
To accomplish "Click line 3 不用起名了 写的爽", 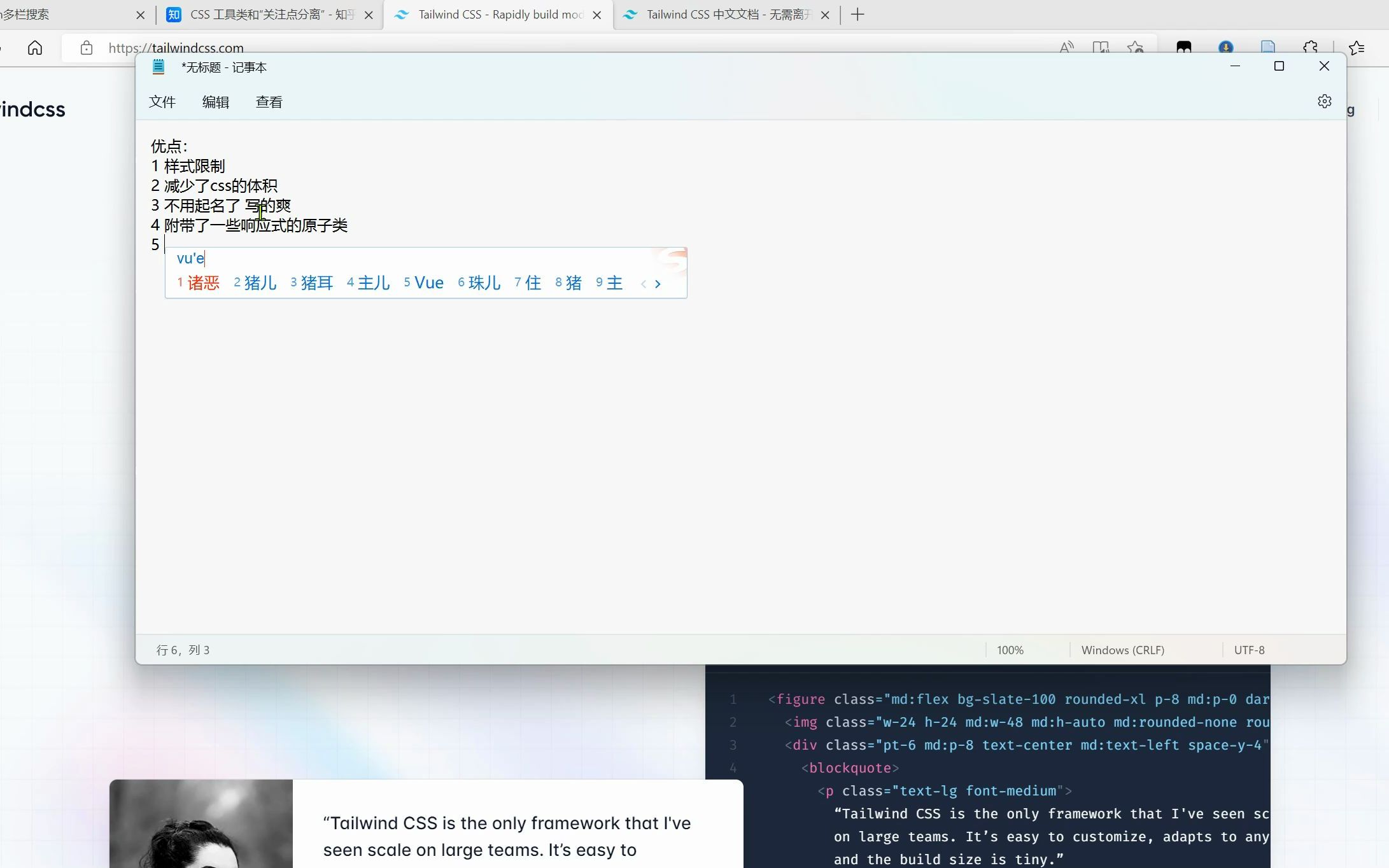I will [x=222, y=206].
